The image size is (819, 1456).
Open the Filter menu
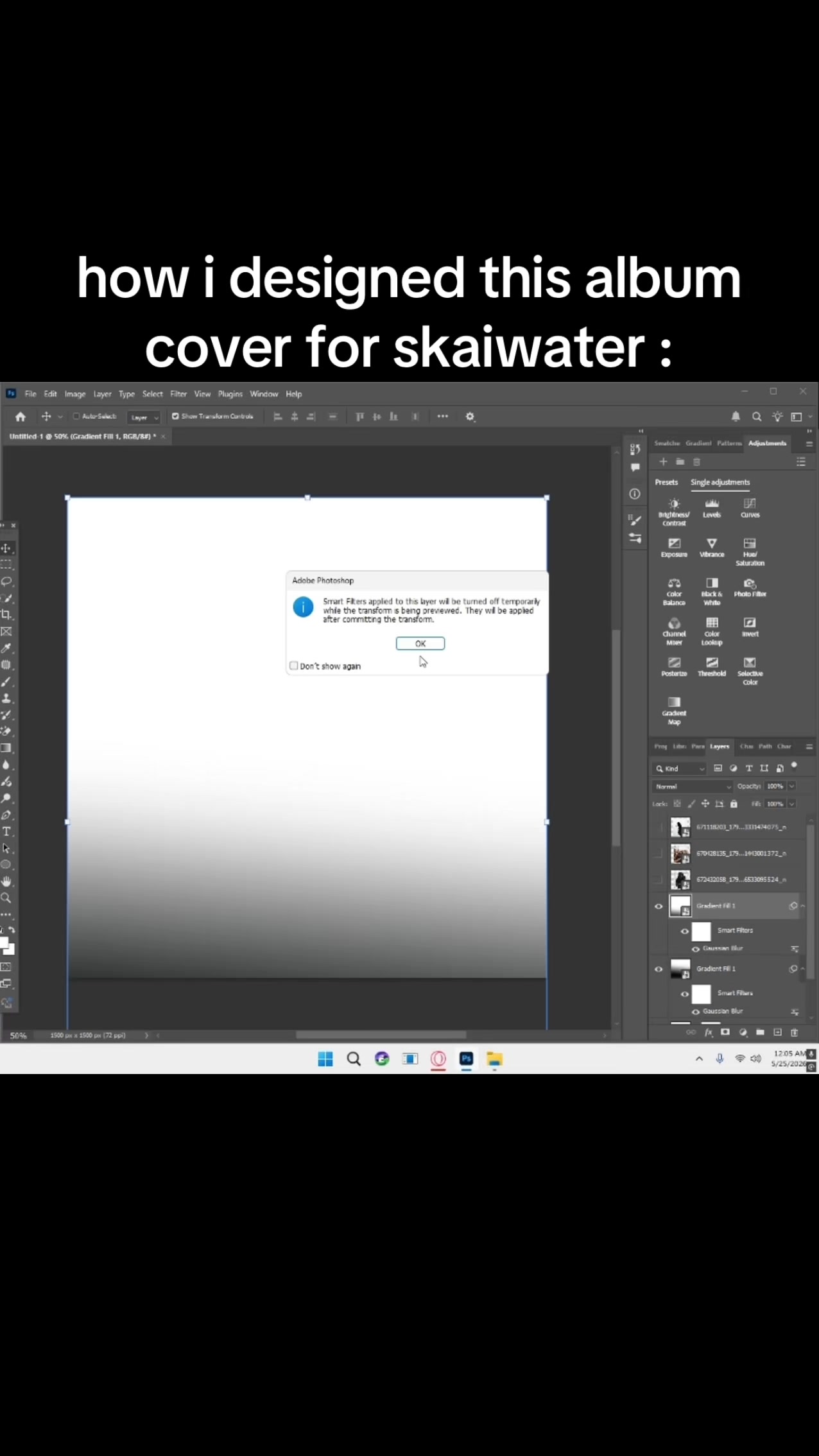point(178,394)
